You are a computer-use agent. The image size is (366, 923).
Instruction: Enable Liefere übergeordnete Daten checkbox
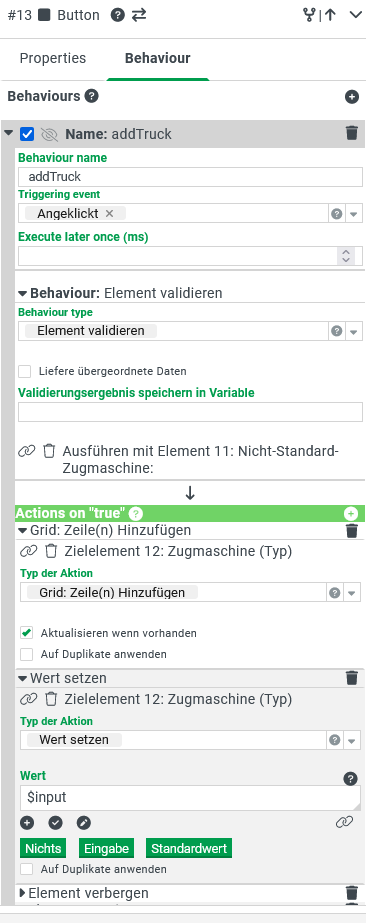tap(25, 371)
